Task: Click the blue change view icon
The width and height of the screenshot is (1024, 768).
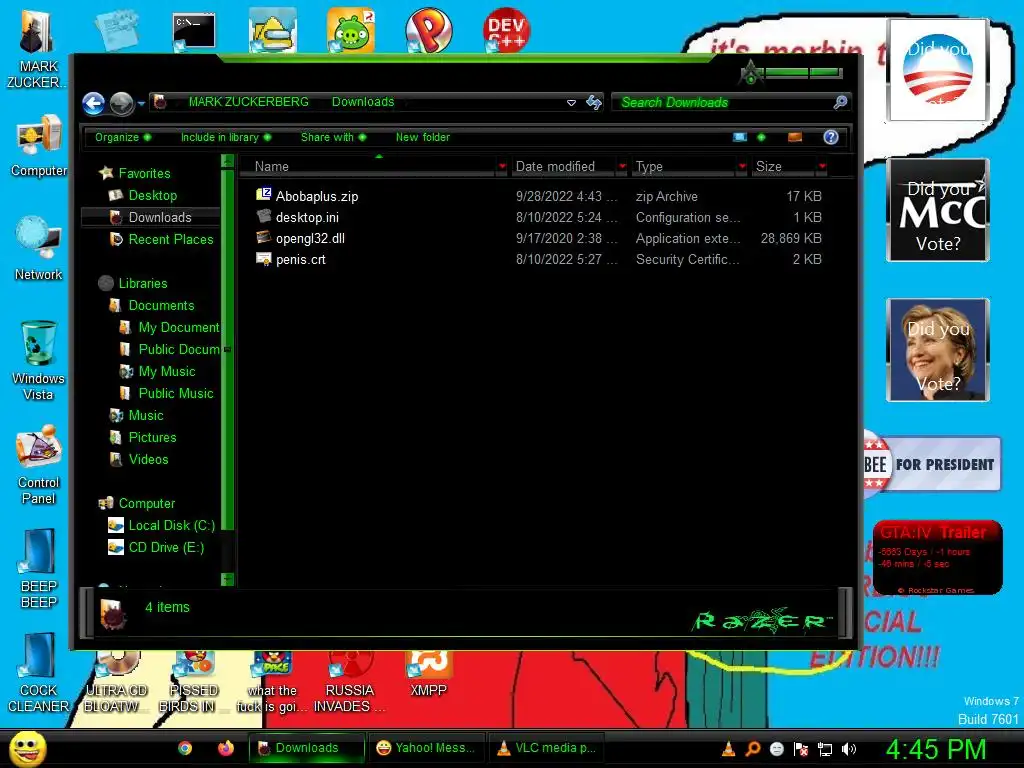Action: pyautogui.click(x=740, y=137)
